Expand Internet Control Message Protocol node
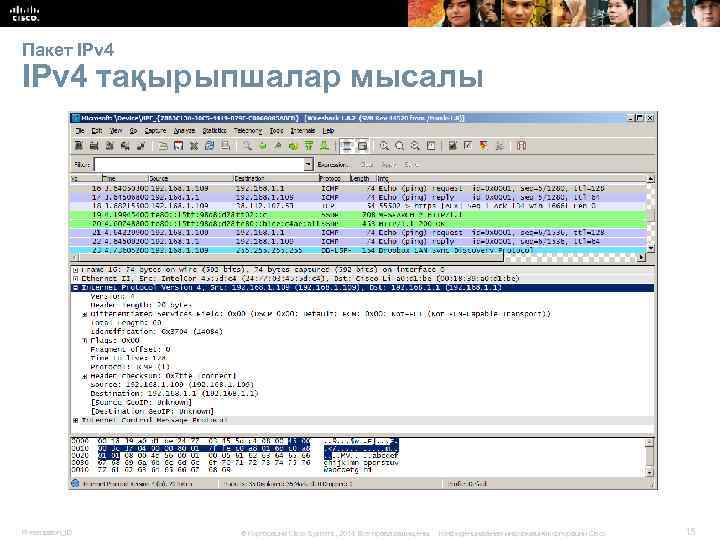The height and width of the screenshot is (540, 720). pos(75,420)
